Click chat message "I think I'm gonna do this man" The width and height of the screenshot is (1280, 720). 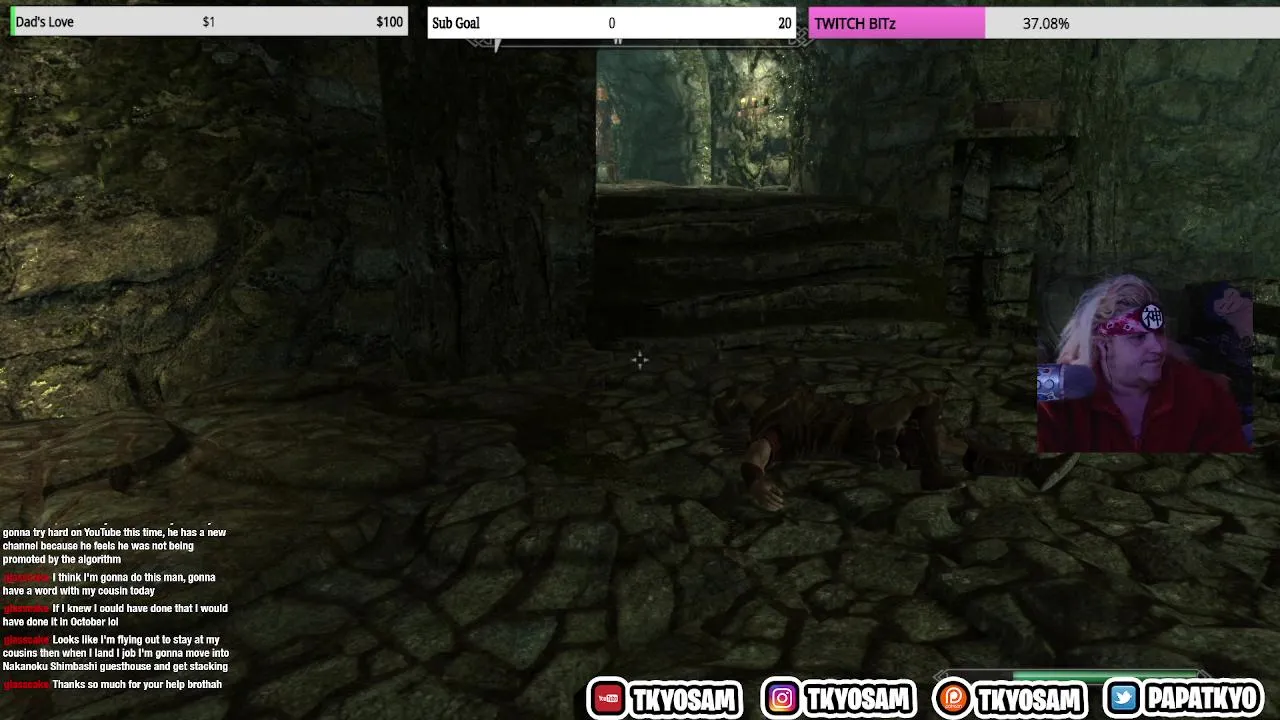pos(109,584)
